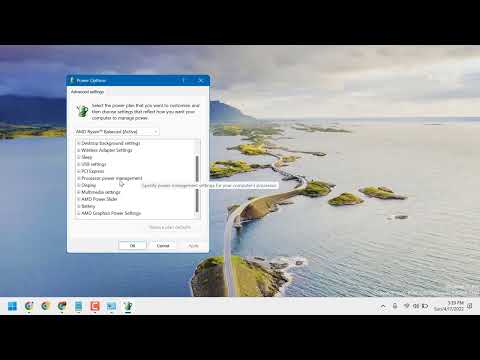This screenshot has height=360, width=480.
Task: Select the Battery row
Action: pos(88,206)
